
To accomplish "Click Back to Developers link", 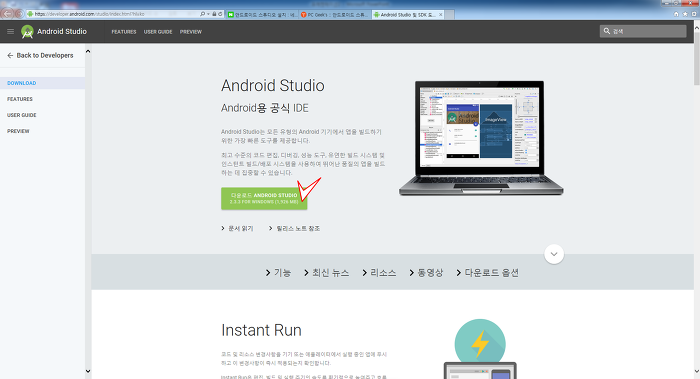I will click(x=45, y=55).
